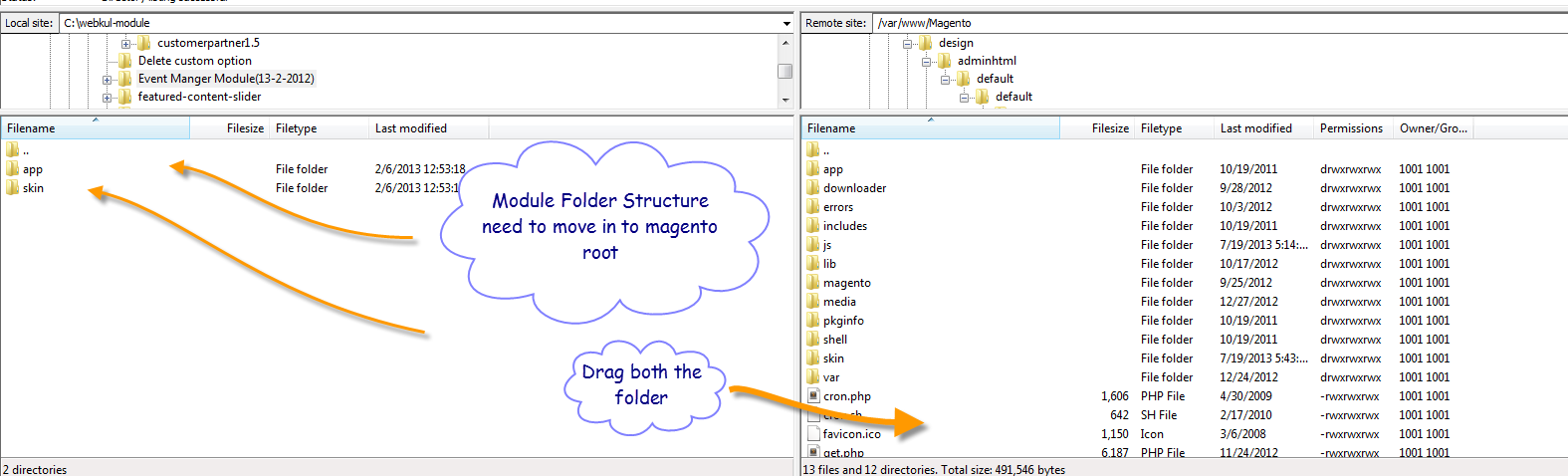Select the cron.php file icon
Viewport: 1568px width, 476px height.
812,395
